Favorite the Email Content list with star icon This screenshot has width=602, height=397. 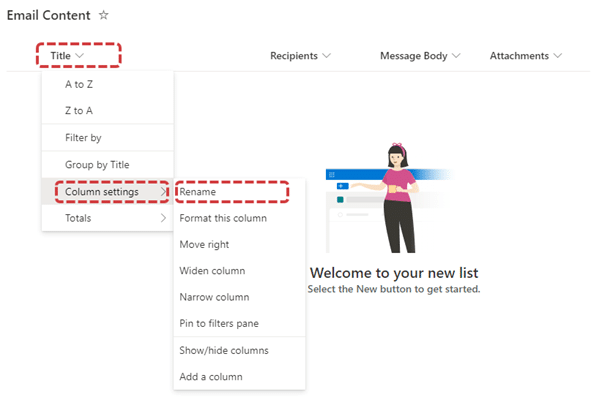[x=104, y=15]
